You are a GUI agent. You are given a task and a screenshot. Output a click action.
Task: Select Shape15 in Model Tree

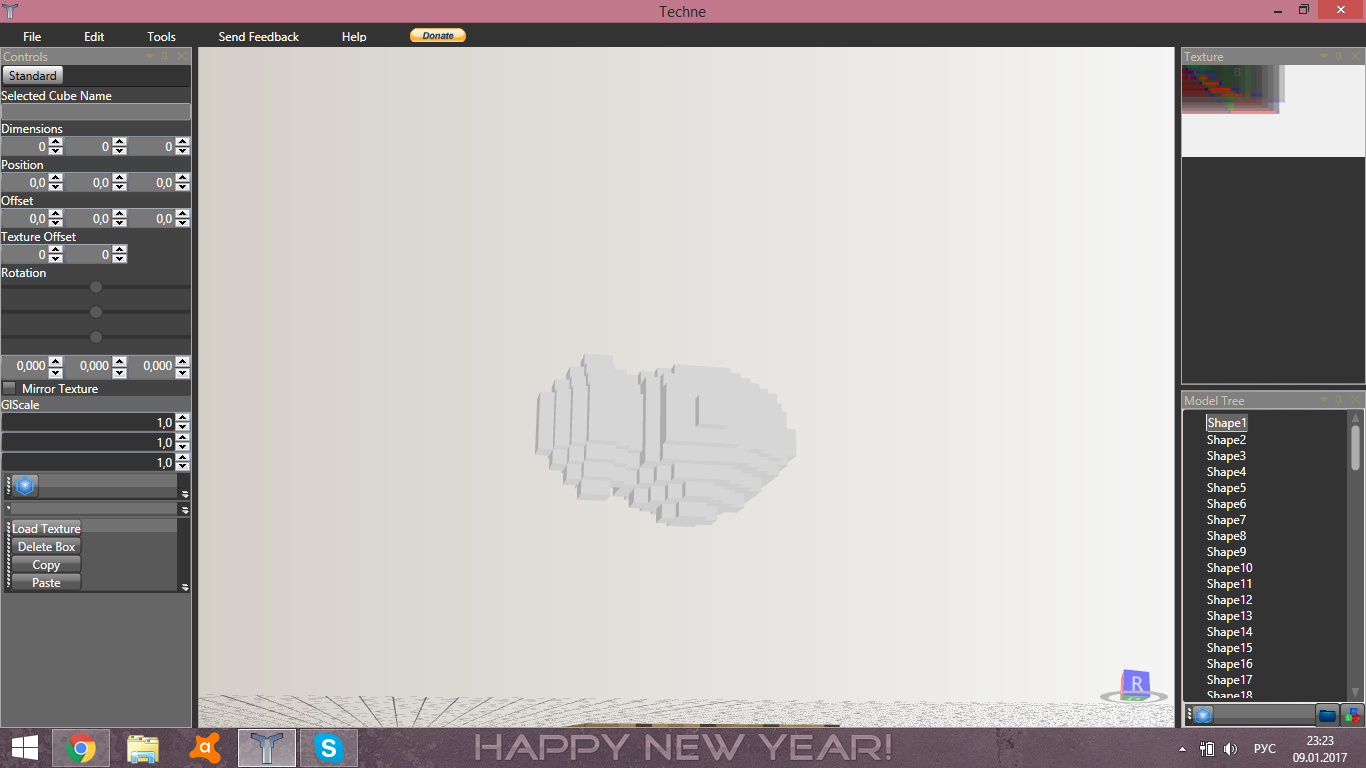[1229, 648]
